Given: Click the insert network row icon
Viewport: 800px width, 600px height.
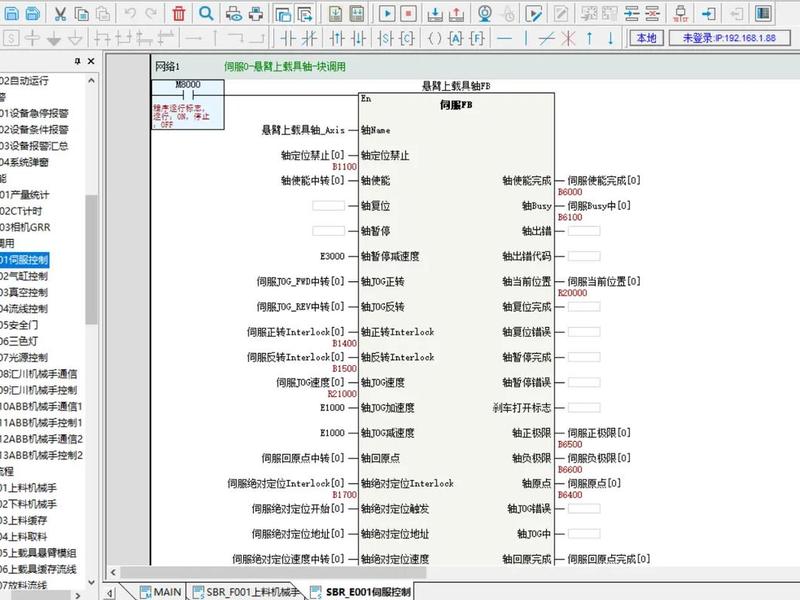Looking at the screenshot, I should coord(632,14).
